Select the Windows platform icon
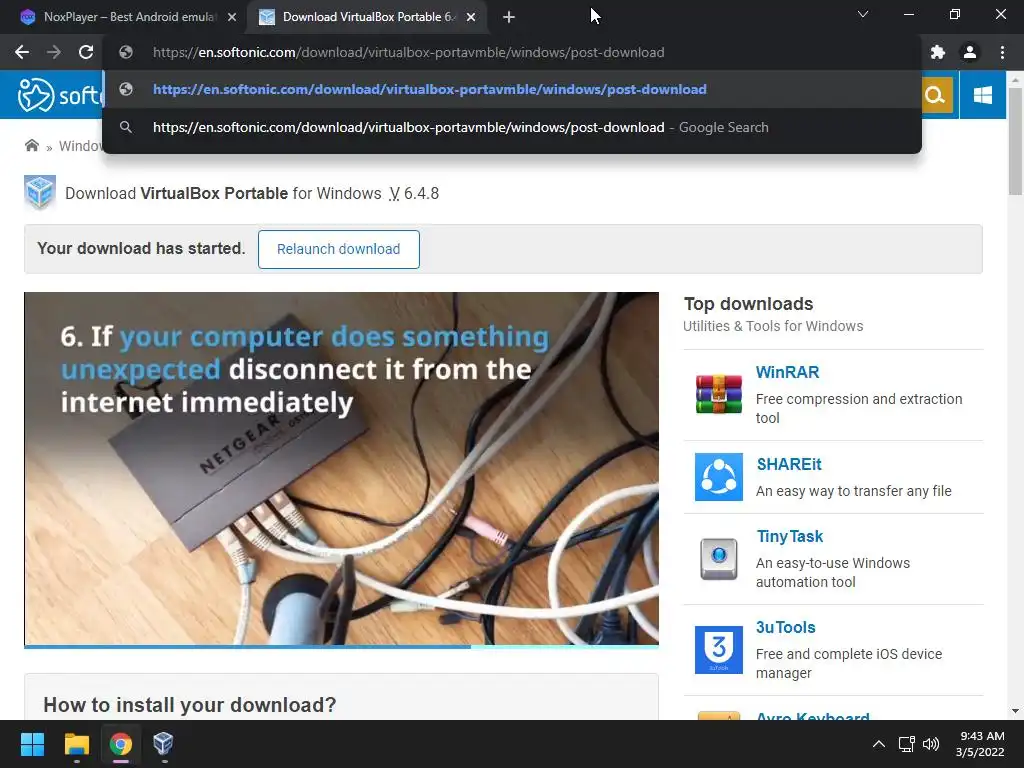1024x768 pixels. [982, 95]
